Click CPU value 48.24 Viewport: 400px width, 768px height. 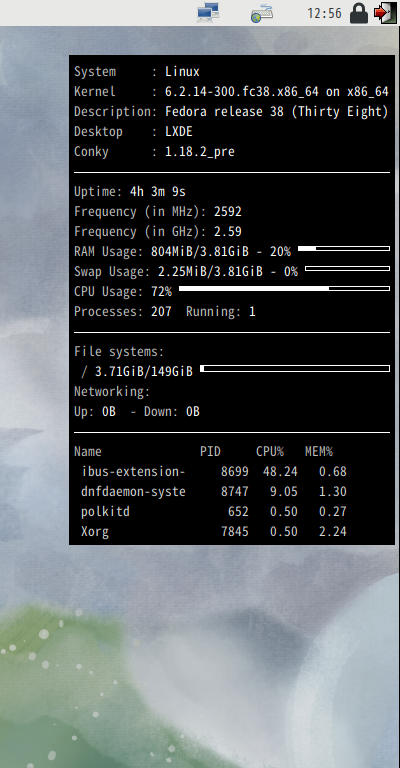[280, 472]
